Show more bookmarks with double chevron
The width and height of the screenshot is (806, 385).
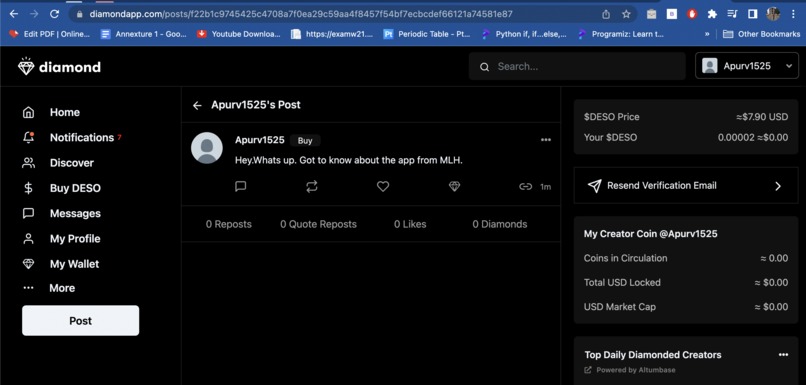(x=707, y=34)
